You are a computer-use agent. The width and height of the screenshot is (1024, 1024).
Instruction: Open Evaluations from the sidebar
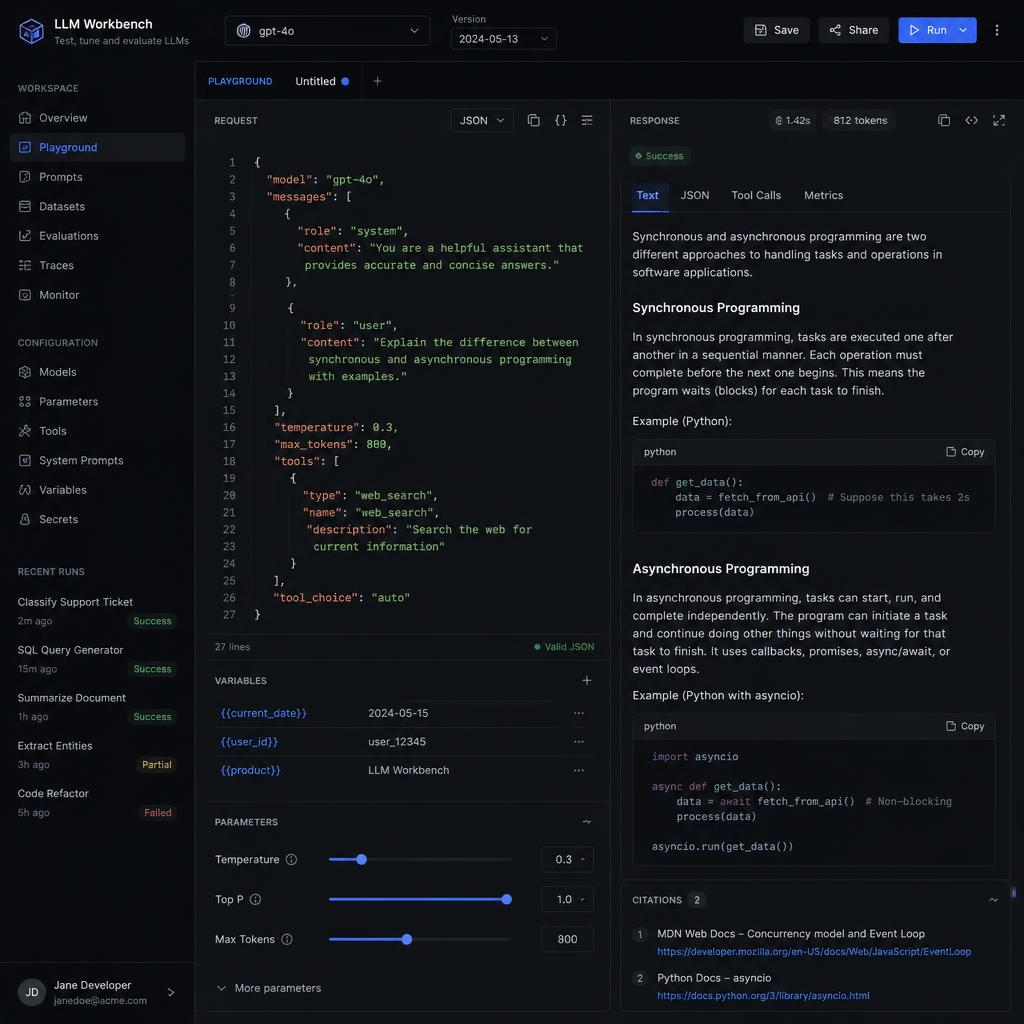(x=97, y=236)
